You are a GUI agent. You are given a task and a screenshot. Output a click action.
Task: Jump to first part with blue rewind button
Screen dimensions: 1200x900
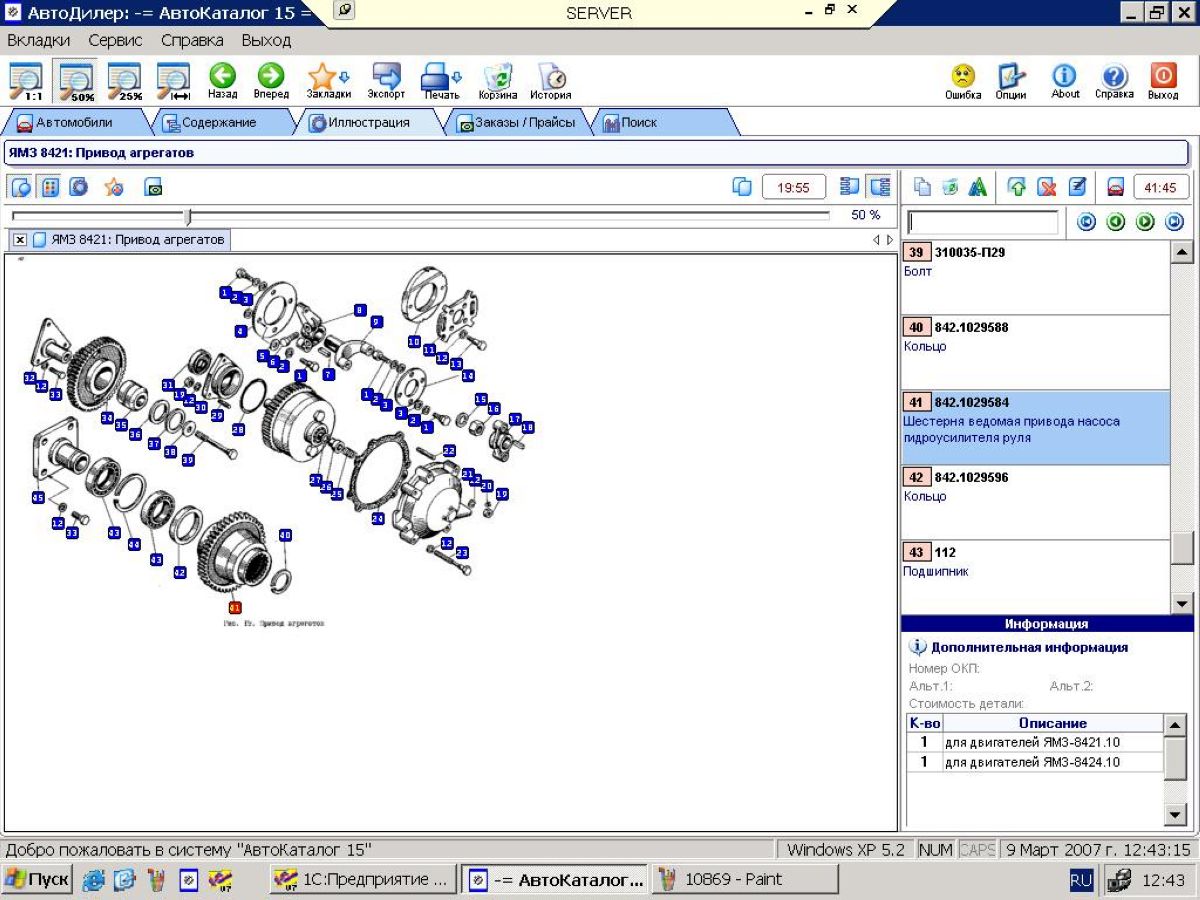click(1086, 222)
